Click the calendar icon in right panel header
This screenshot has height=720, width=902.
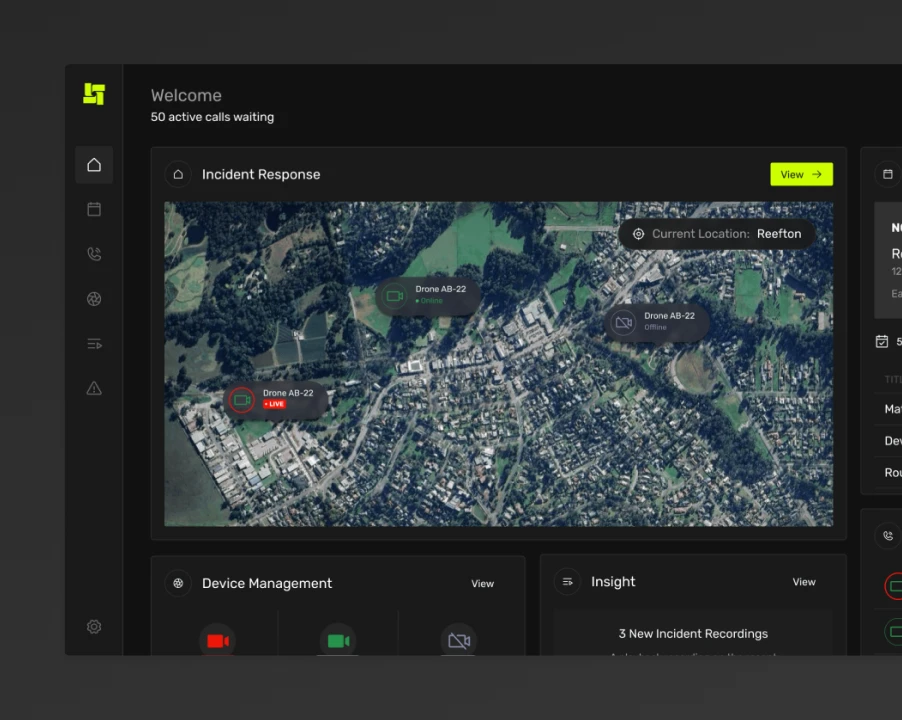pyautogui.click(x=888, y=174)
